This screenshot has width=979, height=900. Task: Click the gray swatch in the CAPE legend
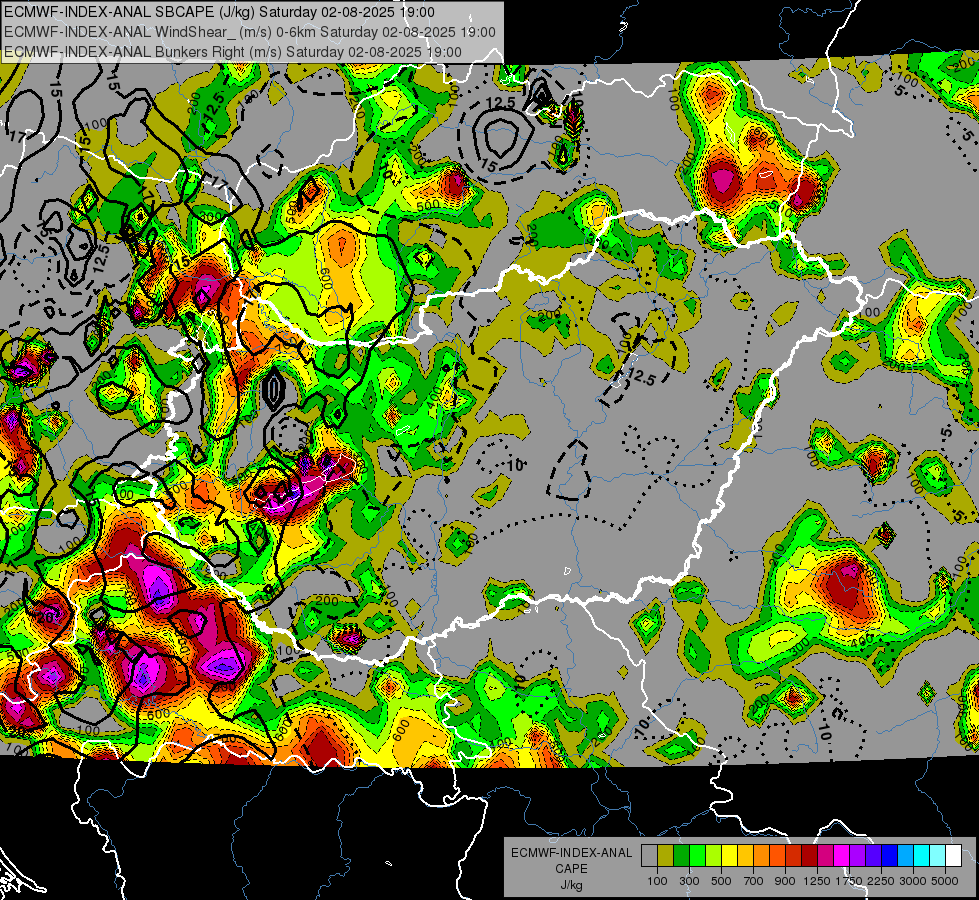tap(649, 856)
